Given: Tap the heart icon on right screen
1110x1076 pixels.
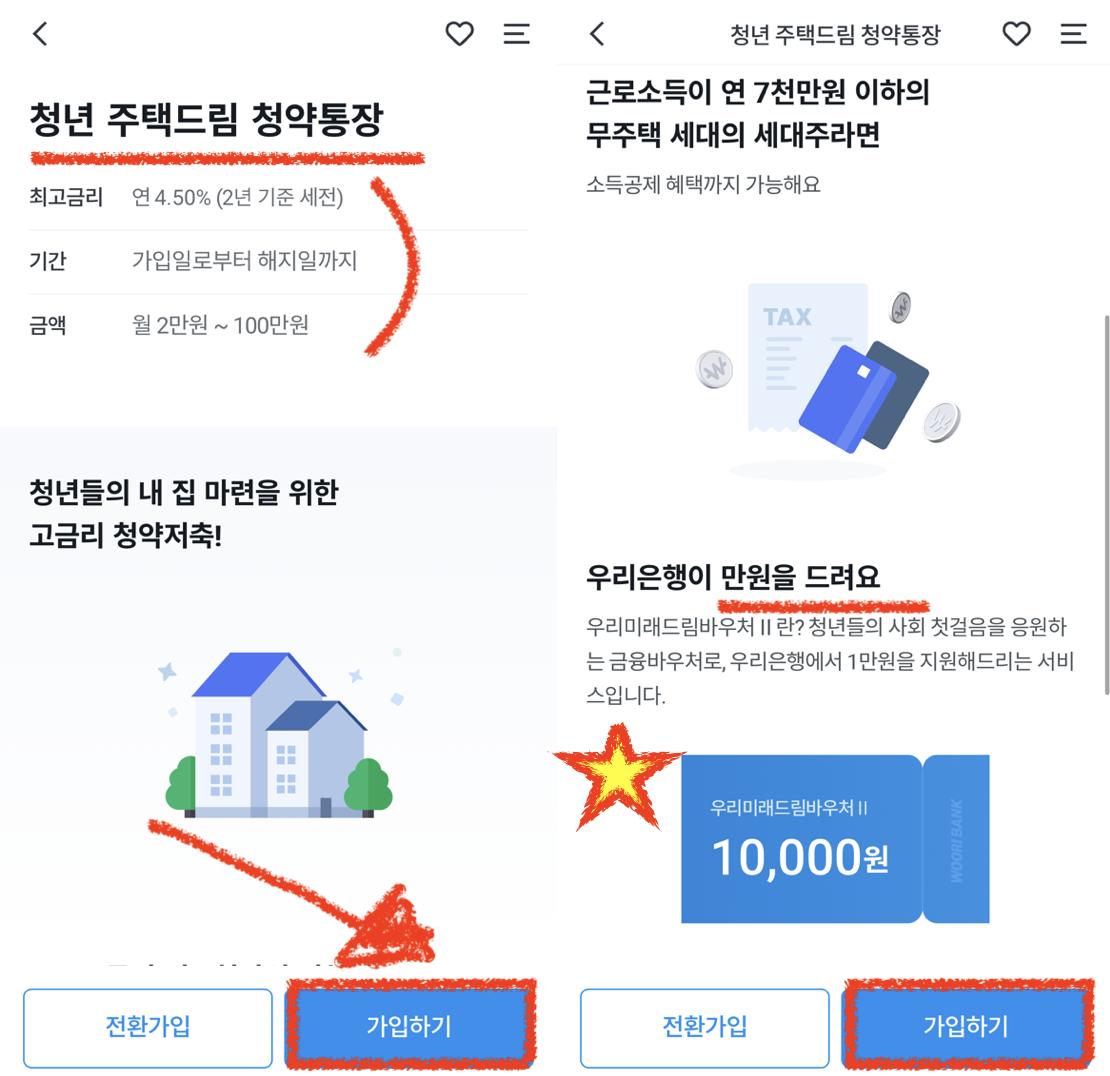Looking at the screenshot, I should pos(1017,33).
